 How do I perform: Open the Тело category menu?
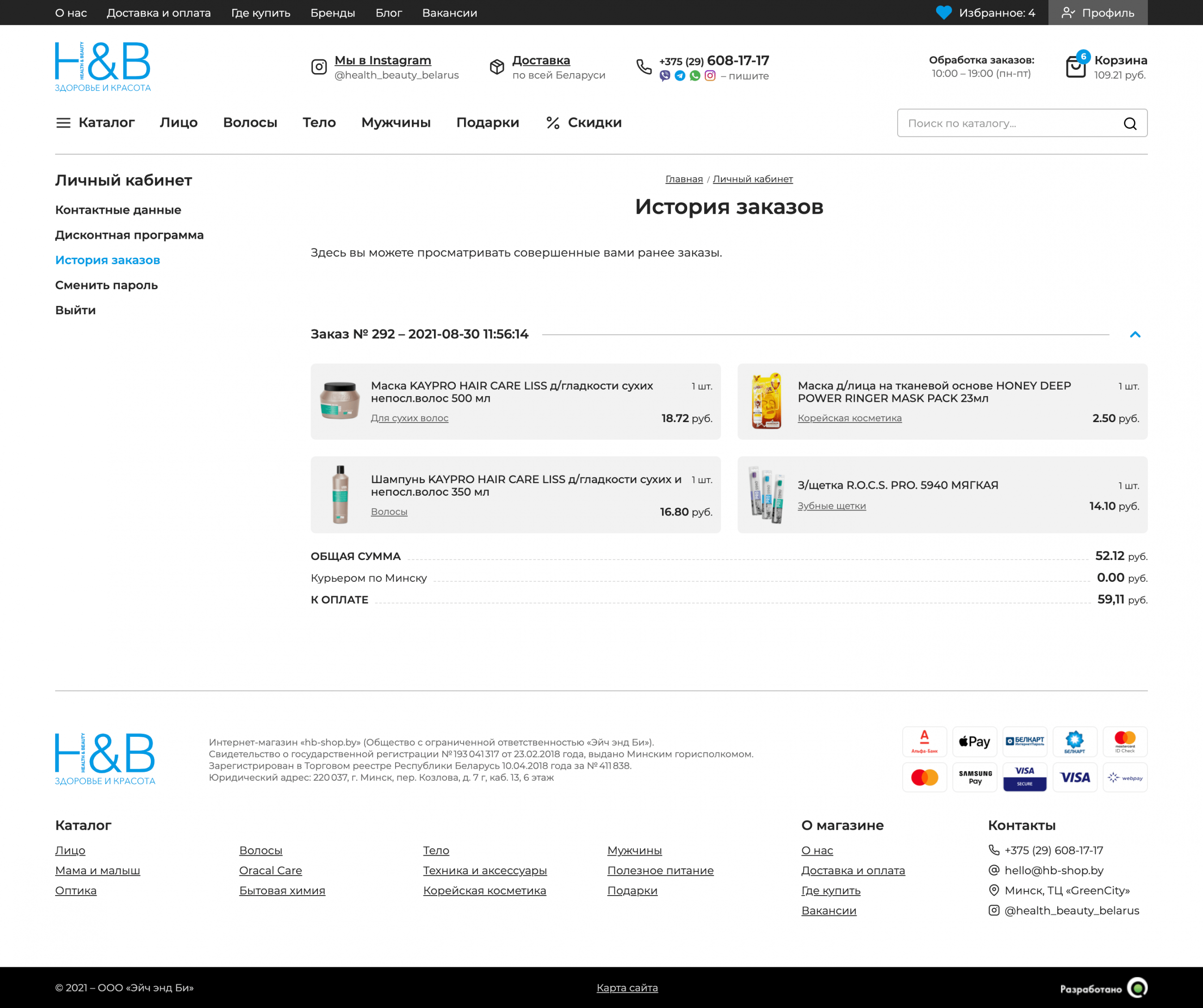319,123
